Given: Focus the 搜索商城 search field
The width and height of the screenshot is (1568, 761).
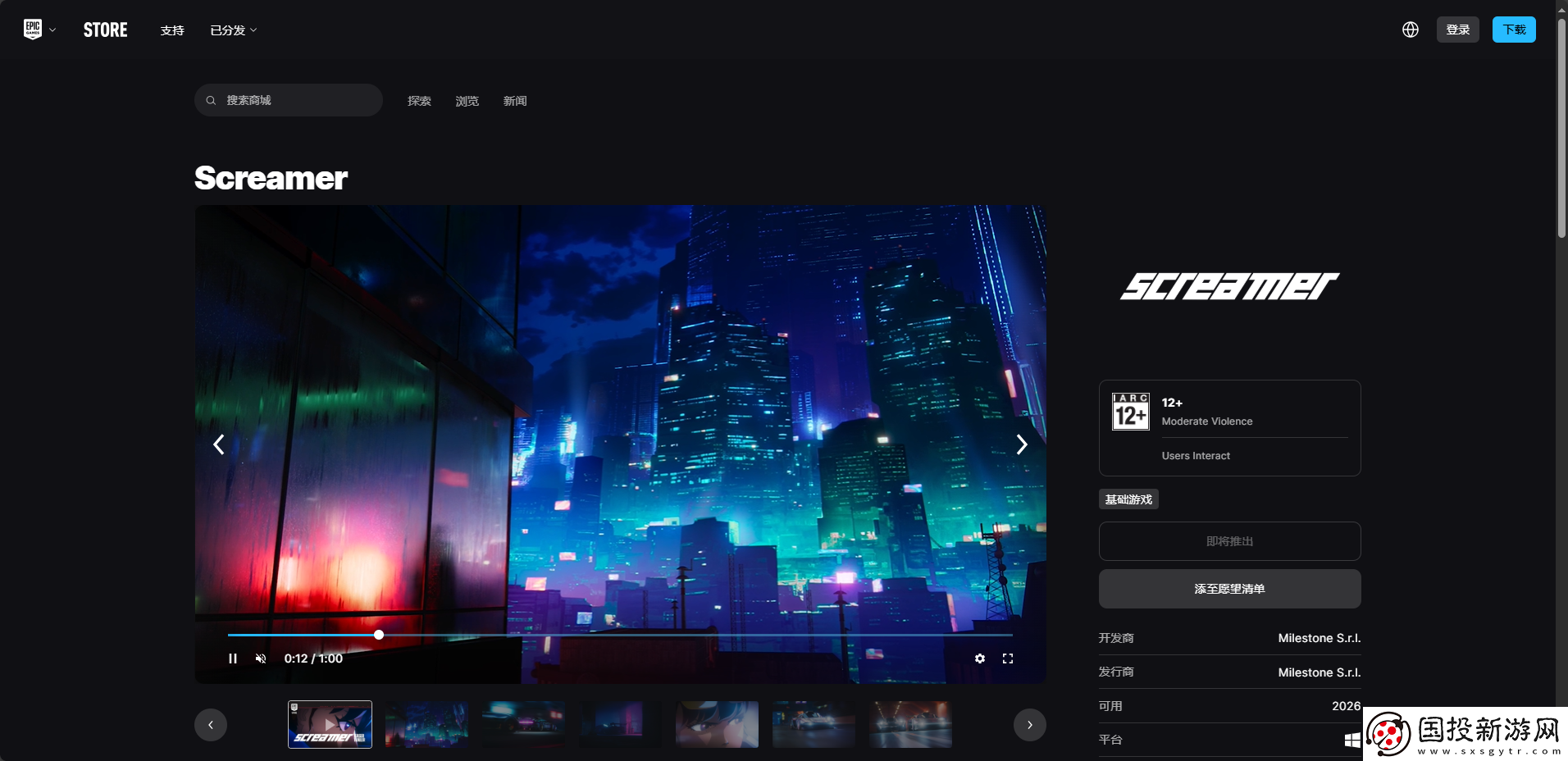Looking at the screenshot, I should coord(289,100).
